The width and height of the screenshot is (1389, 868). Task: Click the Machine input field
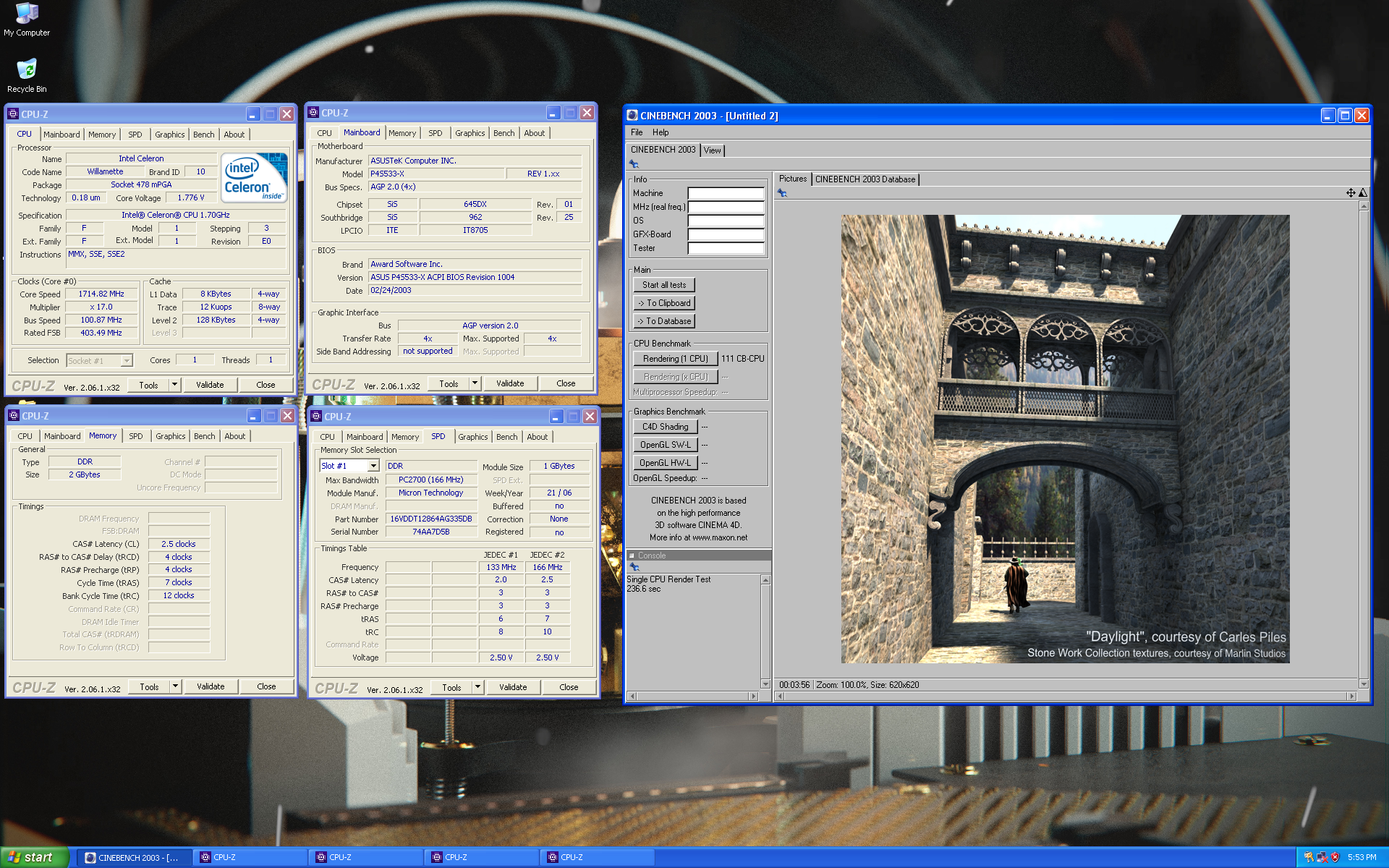726,193
